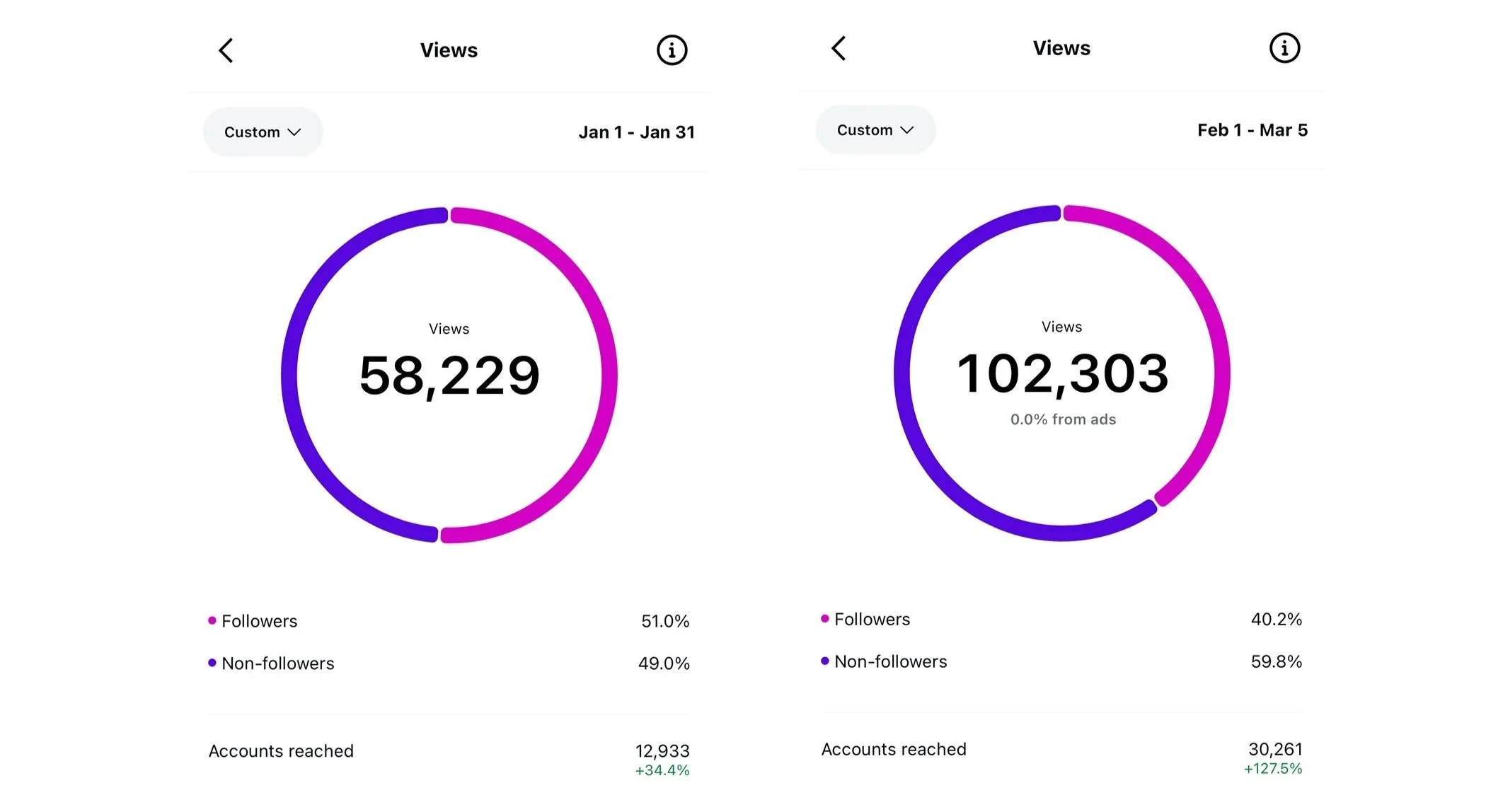Tap Accounts reached row showing 12,933
The image size is (1486, 812).
coord(449,752)
